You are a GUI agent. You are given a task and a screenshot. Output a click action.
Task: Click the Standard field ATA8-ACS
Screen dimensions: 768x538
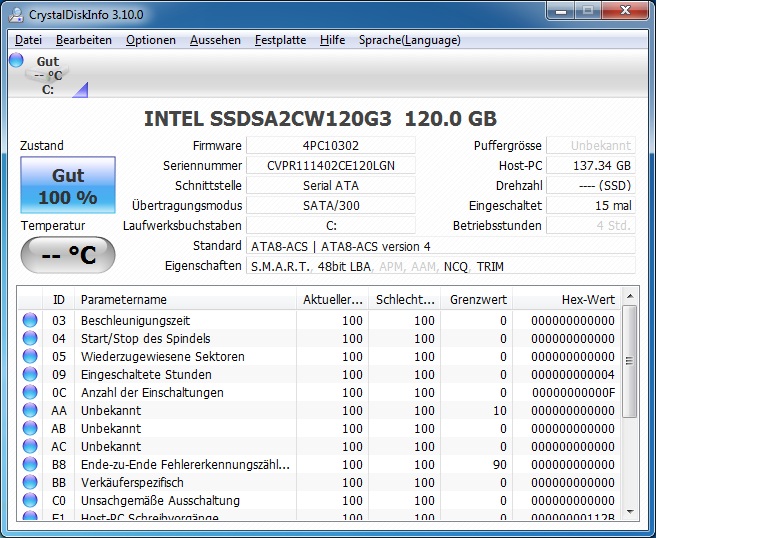tap(441, 246)
